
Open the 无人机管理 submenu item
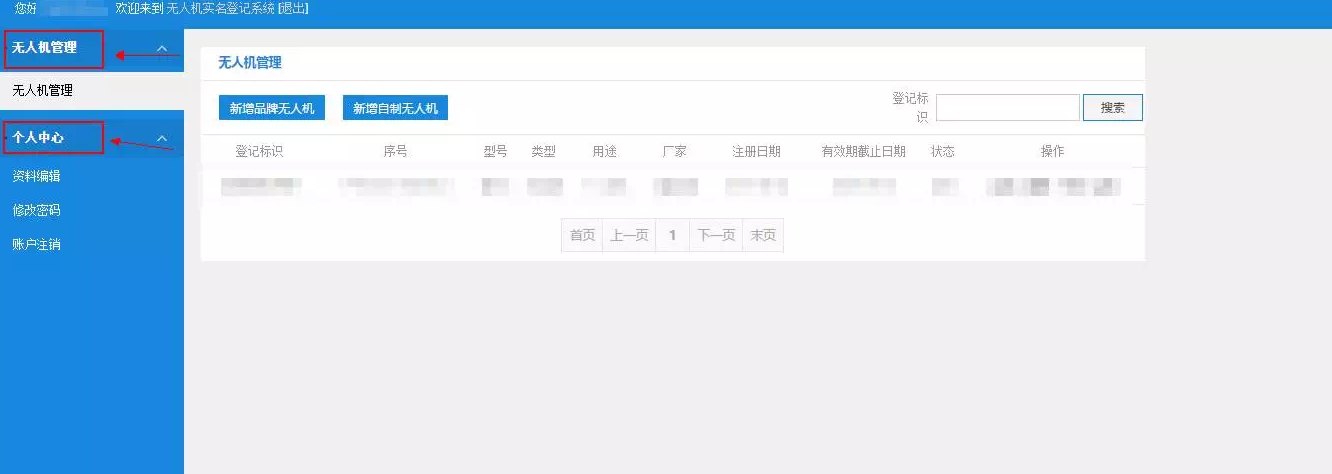[x=42, y=90]
